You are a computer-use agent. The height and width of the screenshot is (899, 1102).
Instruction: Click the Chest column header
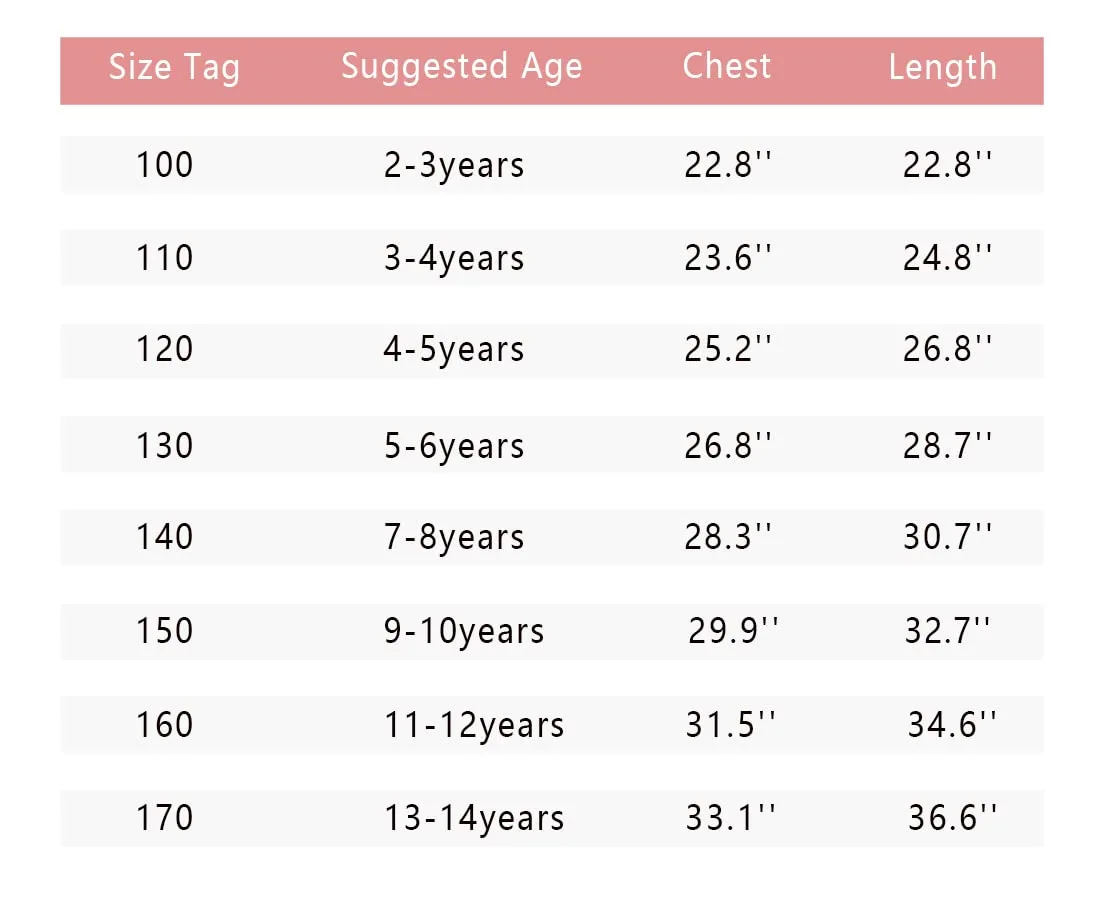coord(727,66)
